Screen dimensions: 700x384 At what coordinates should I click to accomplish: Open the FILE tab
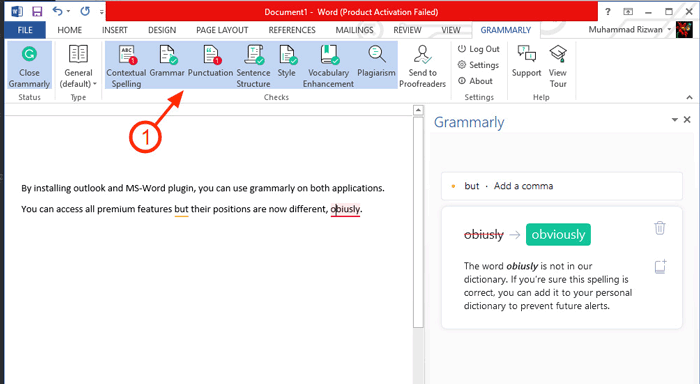pyautogui.click(x=25, y=30)
